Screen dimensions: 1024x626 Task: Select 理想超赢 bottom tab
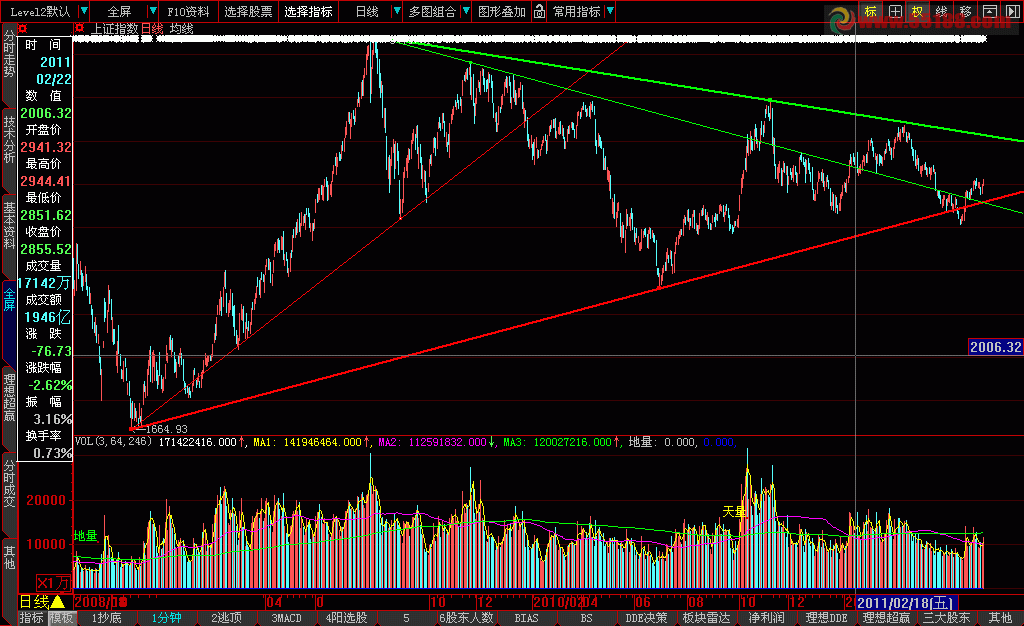(x=886, y=618)
